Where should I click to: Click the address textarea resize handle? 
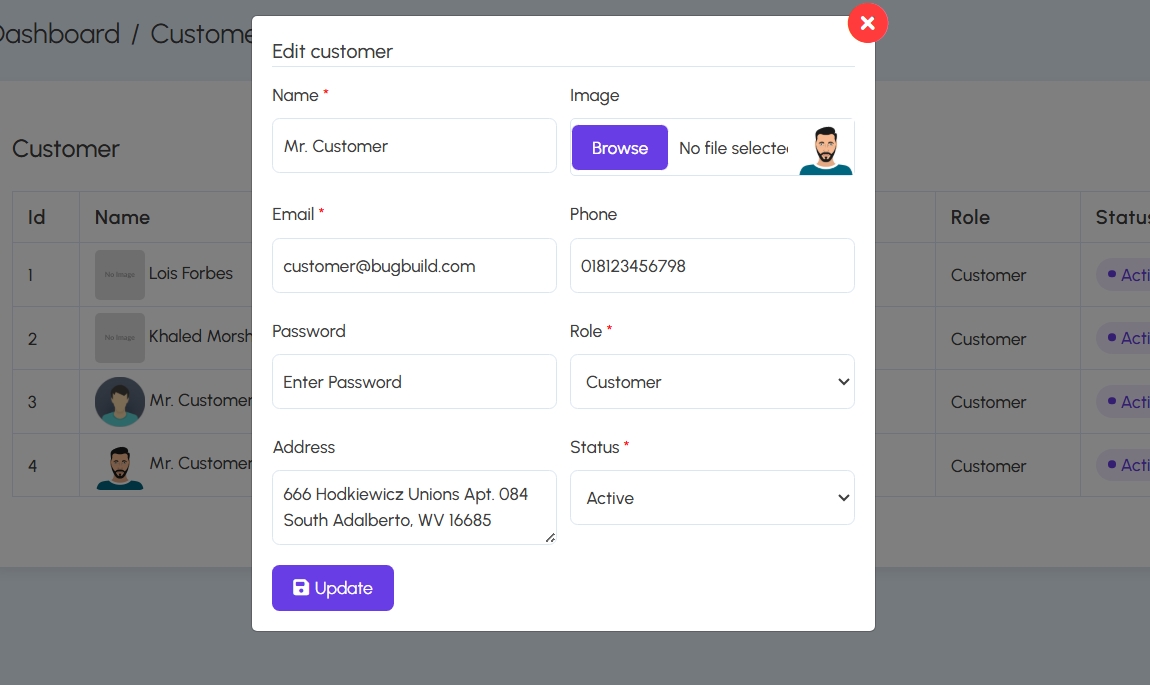[x=550, y=538]
